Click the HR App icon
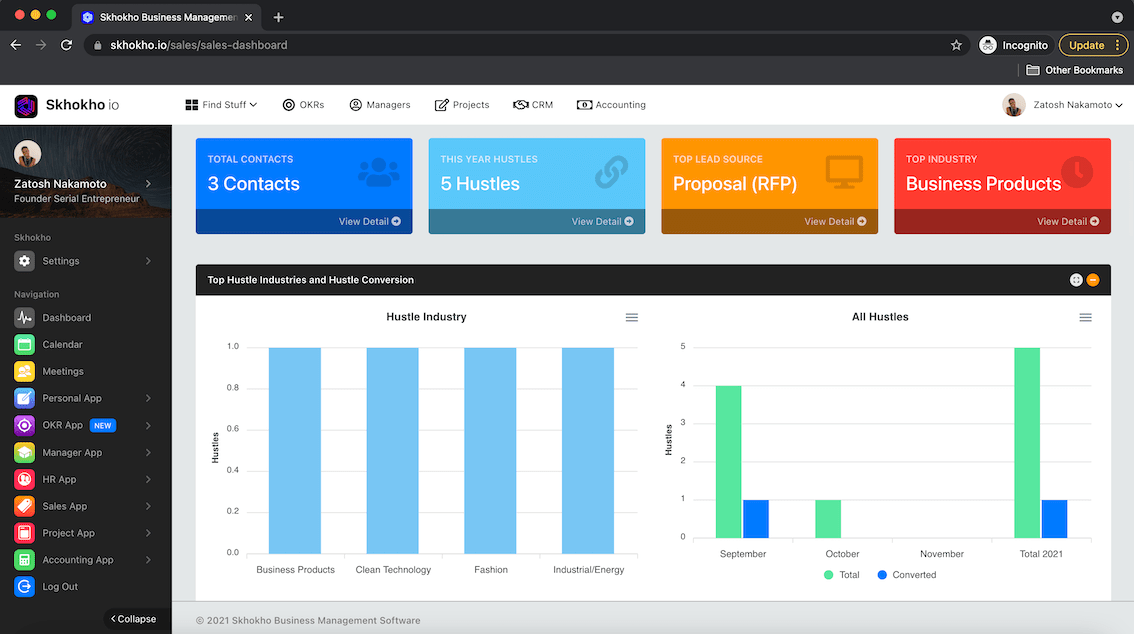This screenshot has width=1134, height=634. (25, 479)
